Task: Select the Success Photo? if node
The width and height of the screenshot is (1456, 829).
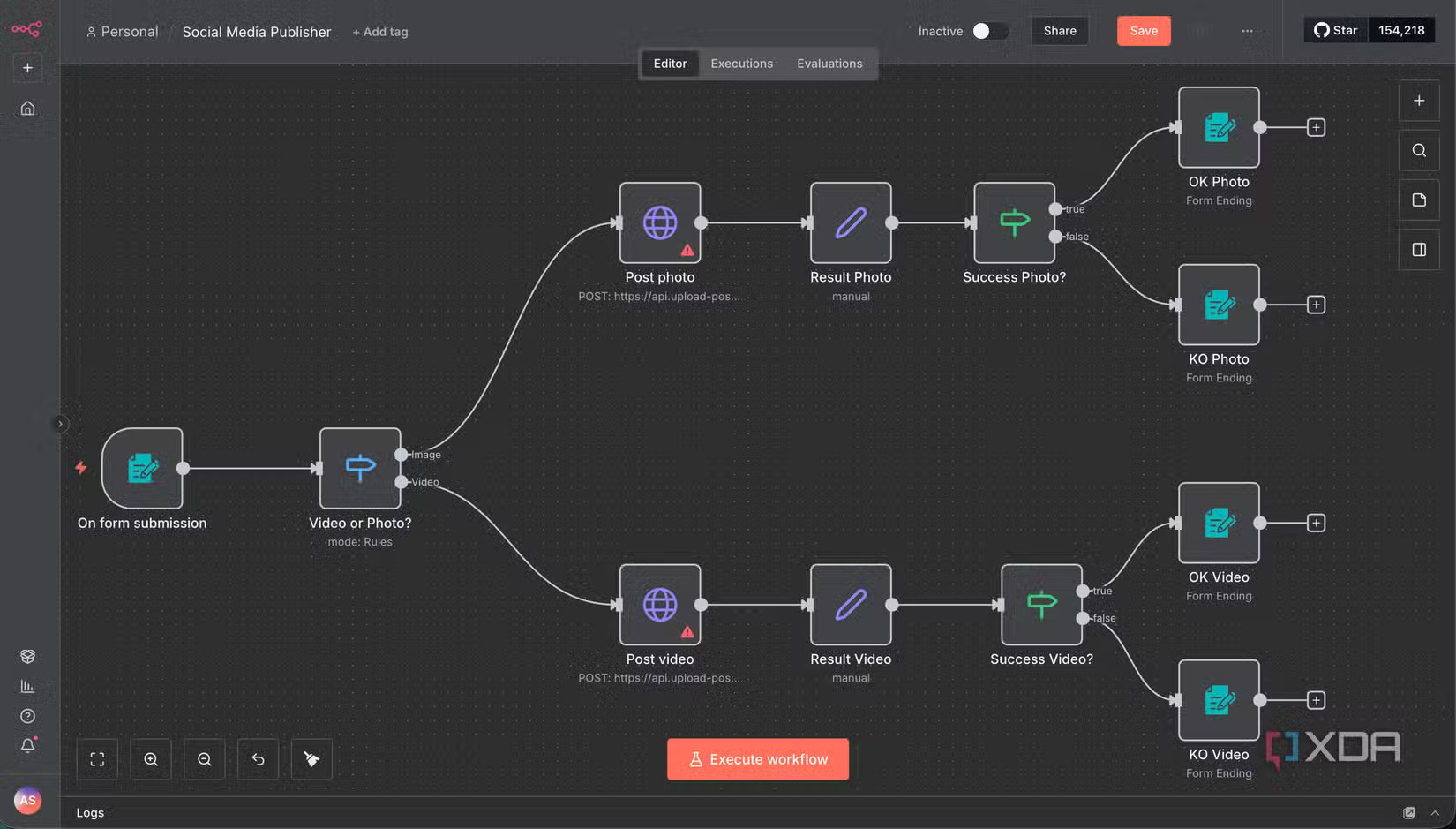Action: tap(1015, 222)
